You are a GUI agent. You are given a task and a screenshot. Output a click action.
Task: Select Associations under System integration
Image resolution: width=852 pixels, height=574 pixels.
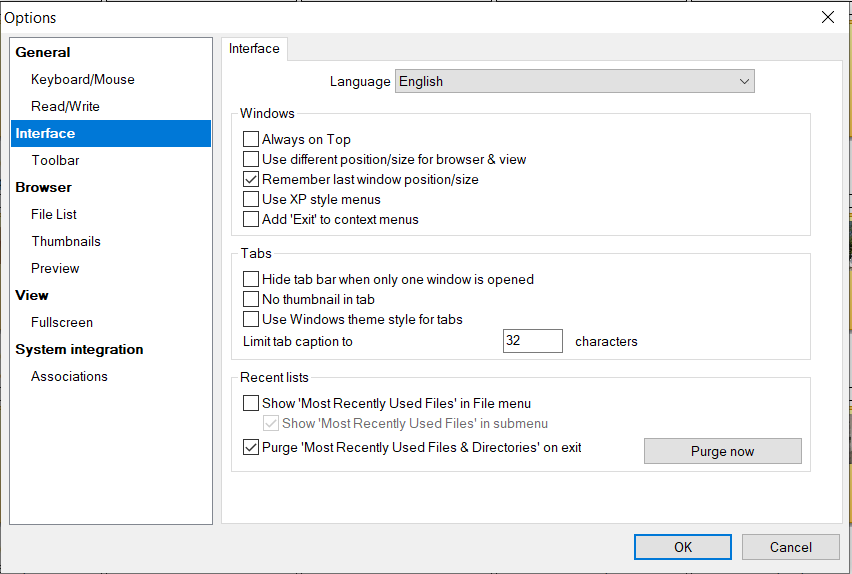pyautogui.click(x=69, y=376)
